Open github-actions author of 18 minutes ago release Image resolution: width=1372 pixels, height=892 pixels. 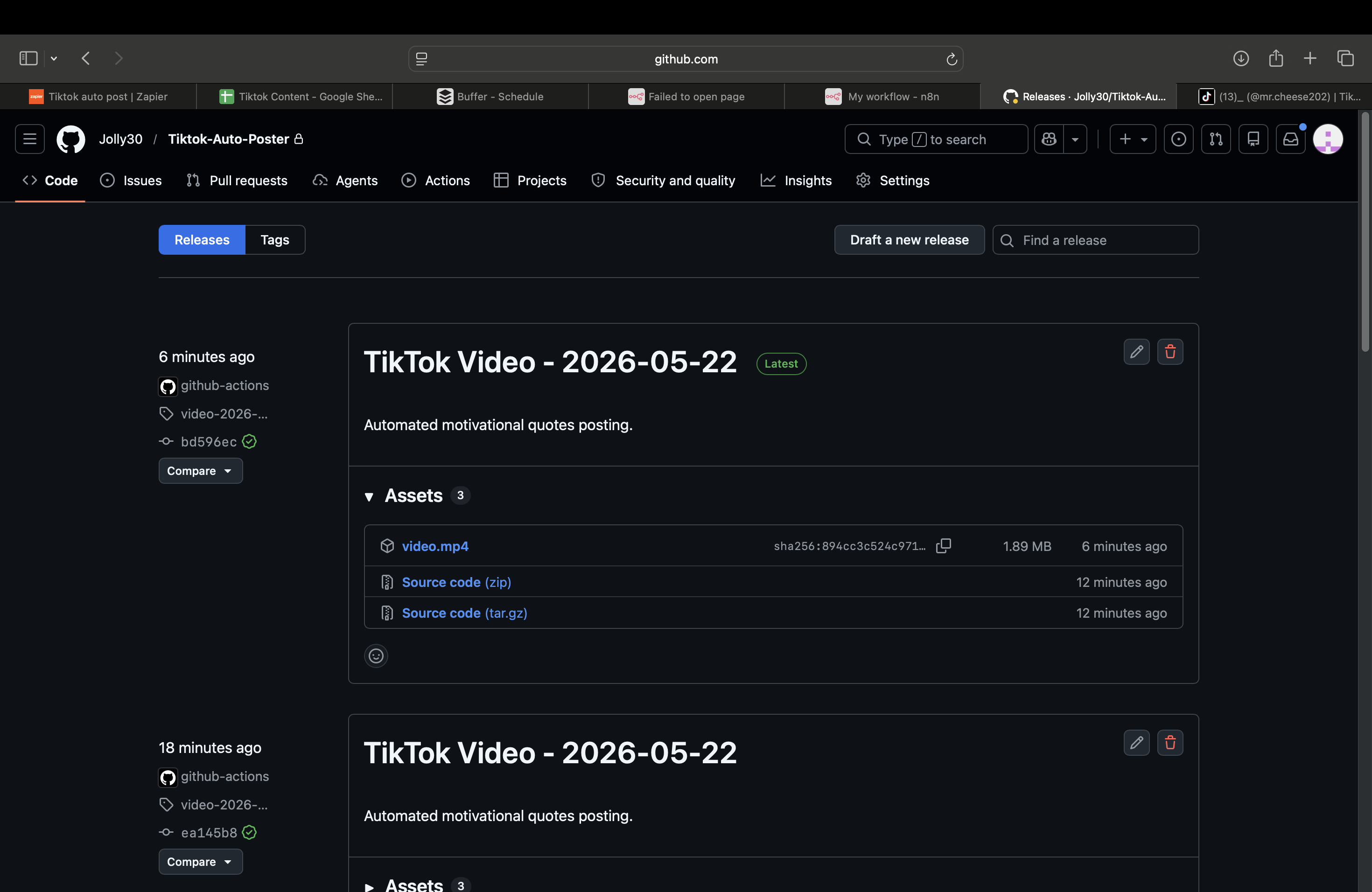[x=225, y=776]
